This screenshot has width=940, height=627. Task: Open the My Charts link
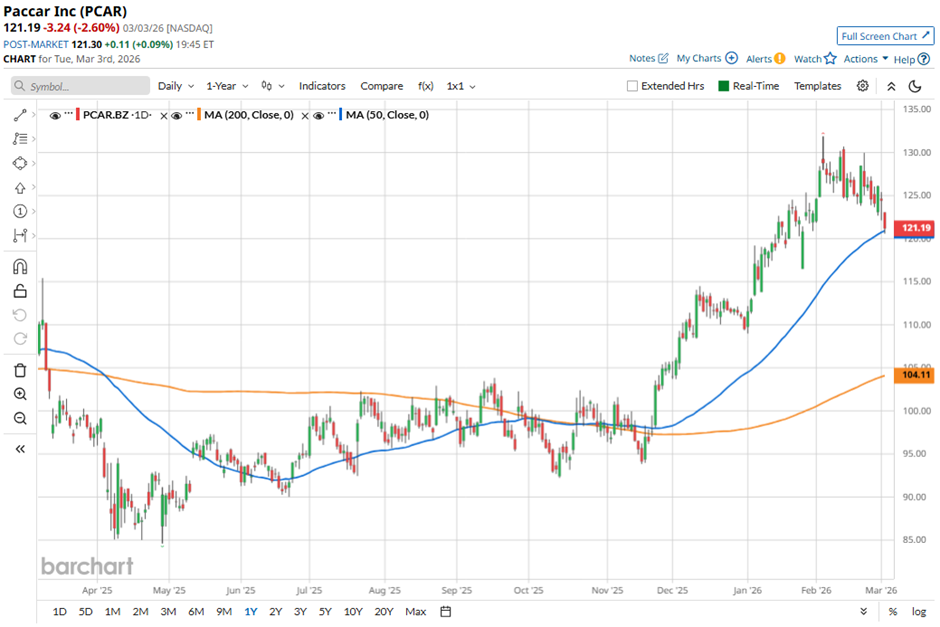(x=706, y=59)
